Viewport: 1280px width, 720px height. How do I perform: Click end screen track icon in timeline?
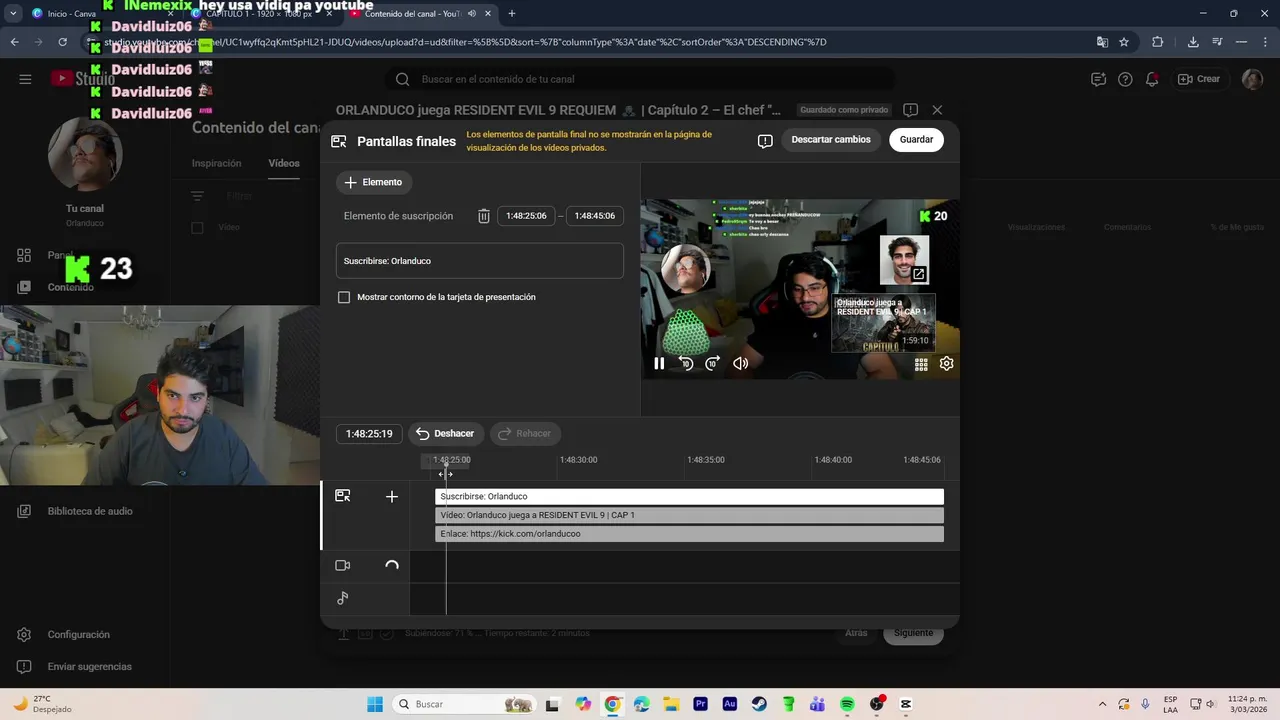click(x=343, y=496)
